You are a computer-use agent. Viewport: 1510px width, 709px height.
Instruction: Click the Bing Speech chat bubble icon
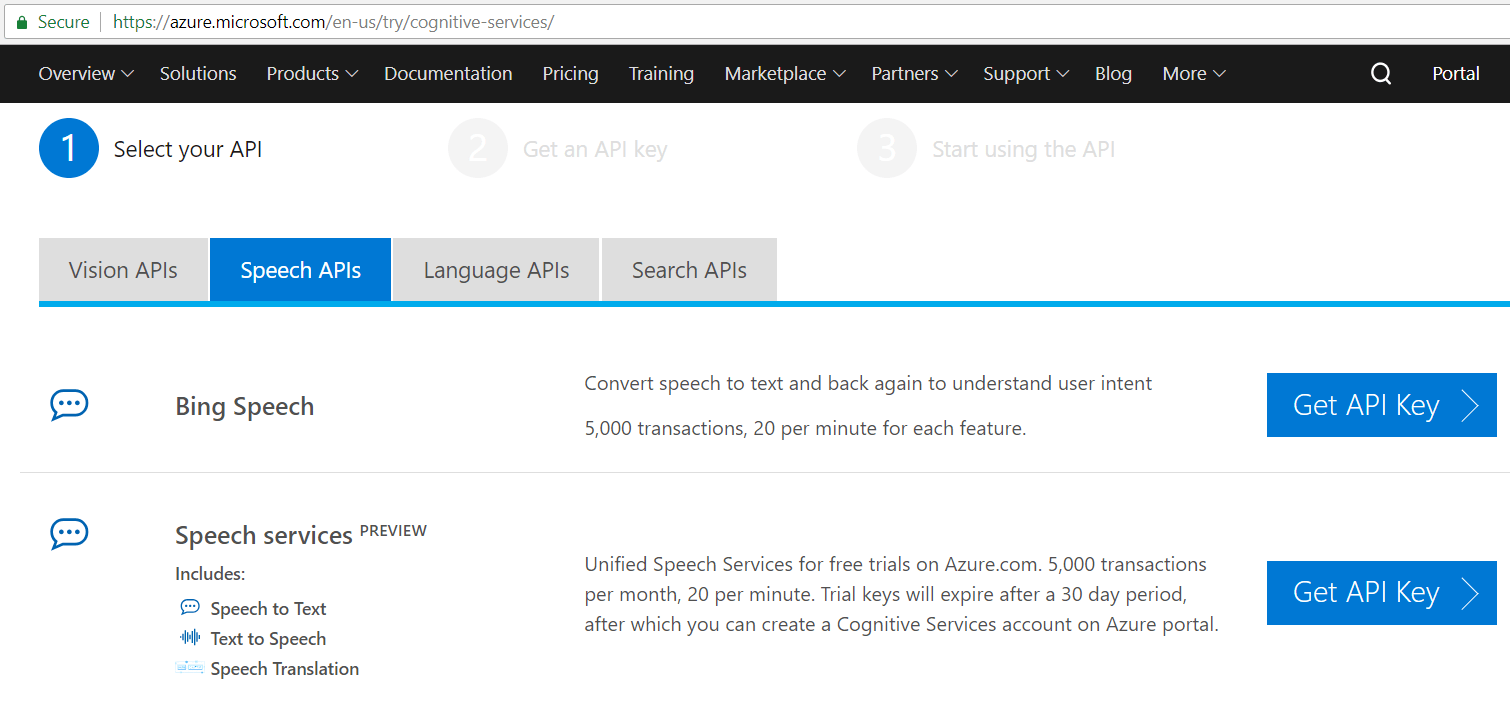[x=69, y=405]
